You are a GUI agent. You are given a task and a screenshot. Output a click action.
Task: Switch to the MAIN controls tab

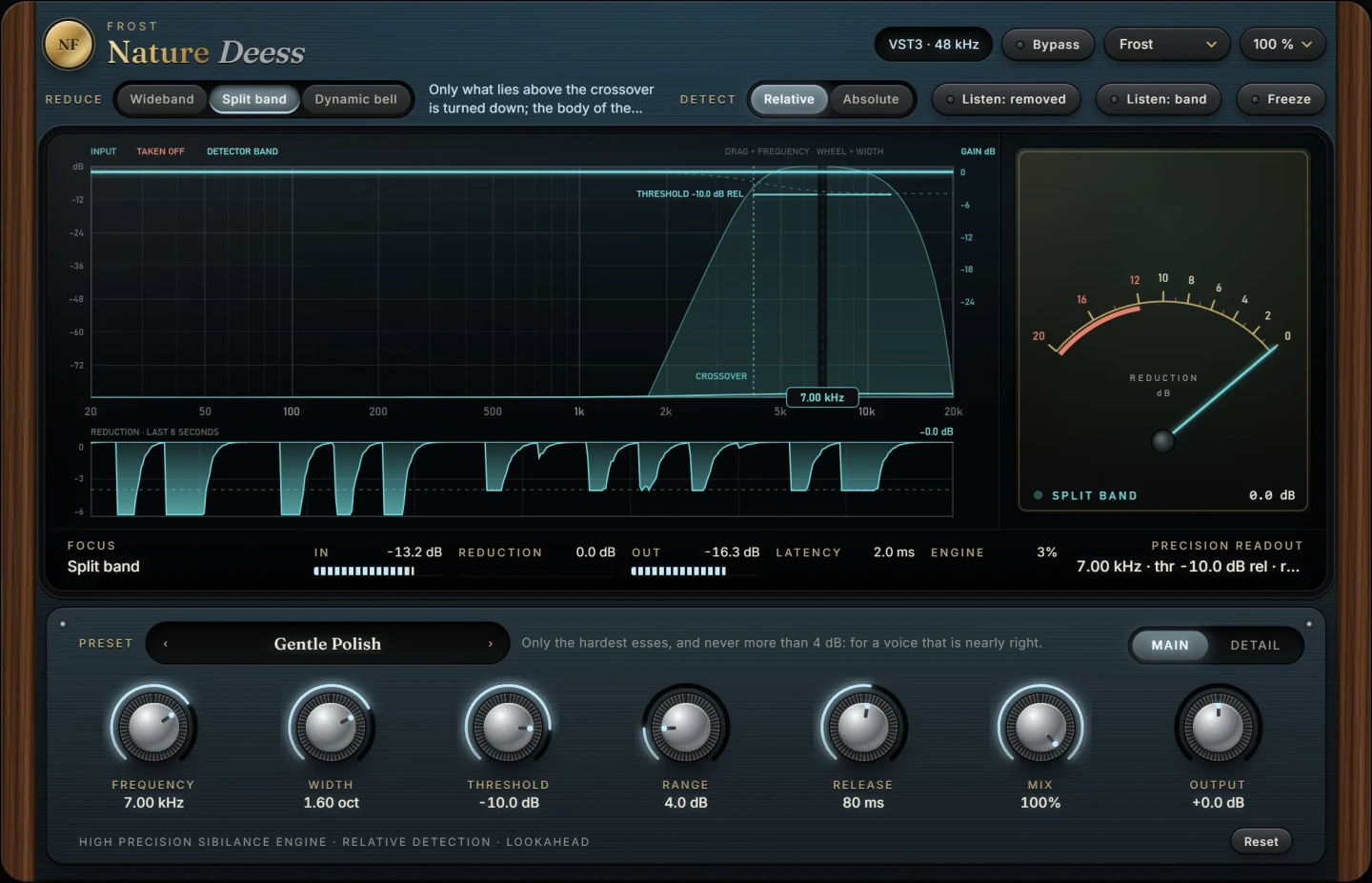(1170, 645)
